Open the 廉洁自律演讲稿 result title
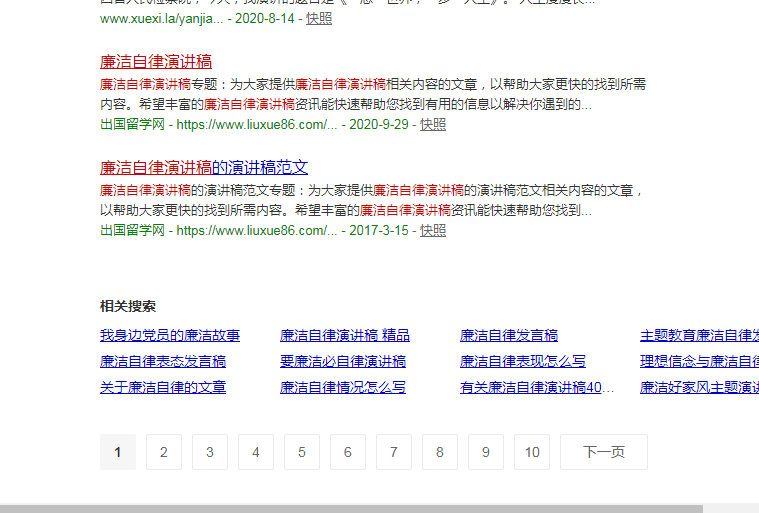This screenshot has height=513, width=759. click(x=155, y=62)
